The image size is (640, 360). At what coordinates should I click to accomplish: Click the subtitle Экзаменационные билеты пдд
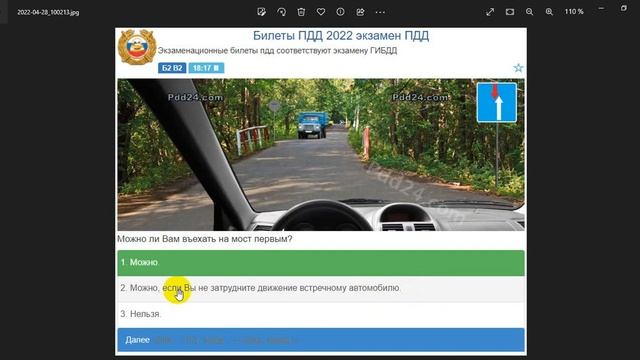278,51
